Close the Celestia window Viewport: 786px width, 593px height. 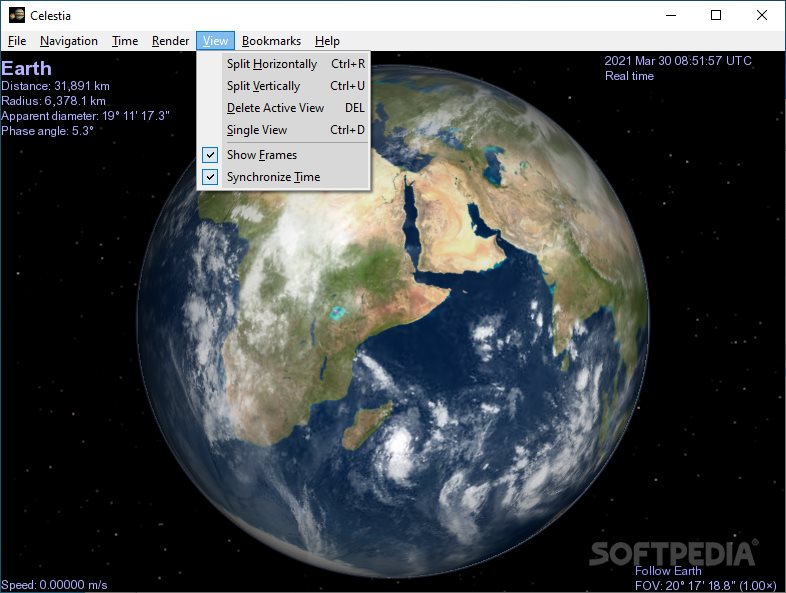pos(762,16)
